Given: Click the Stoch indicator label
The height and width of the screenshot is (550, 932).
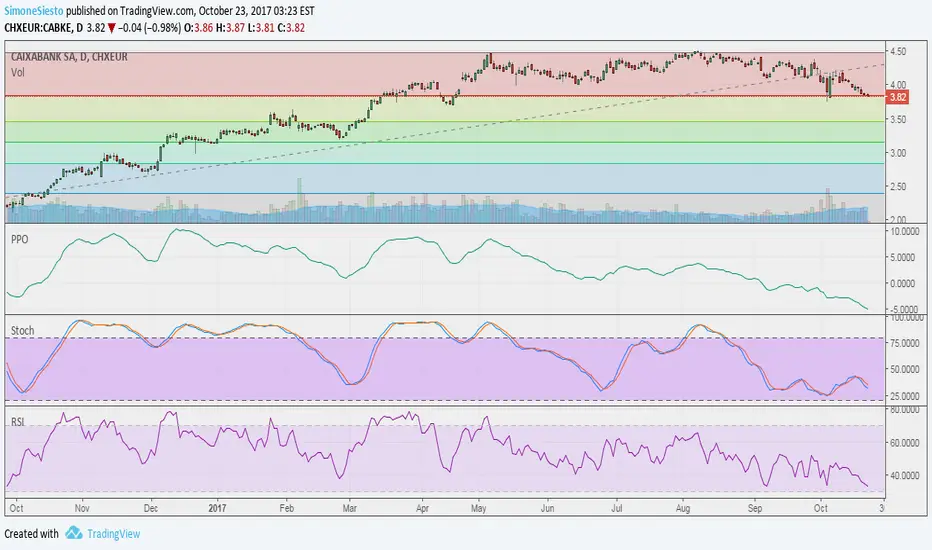Looking at the screenshot, I should coord(23,330).
